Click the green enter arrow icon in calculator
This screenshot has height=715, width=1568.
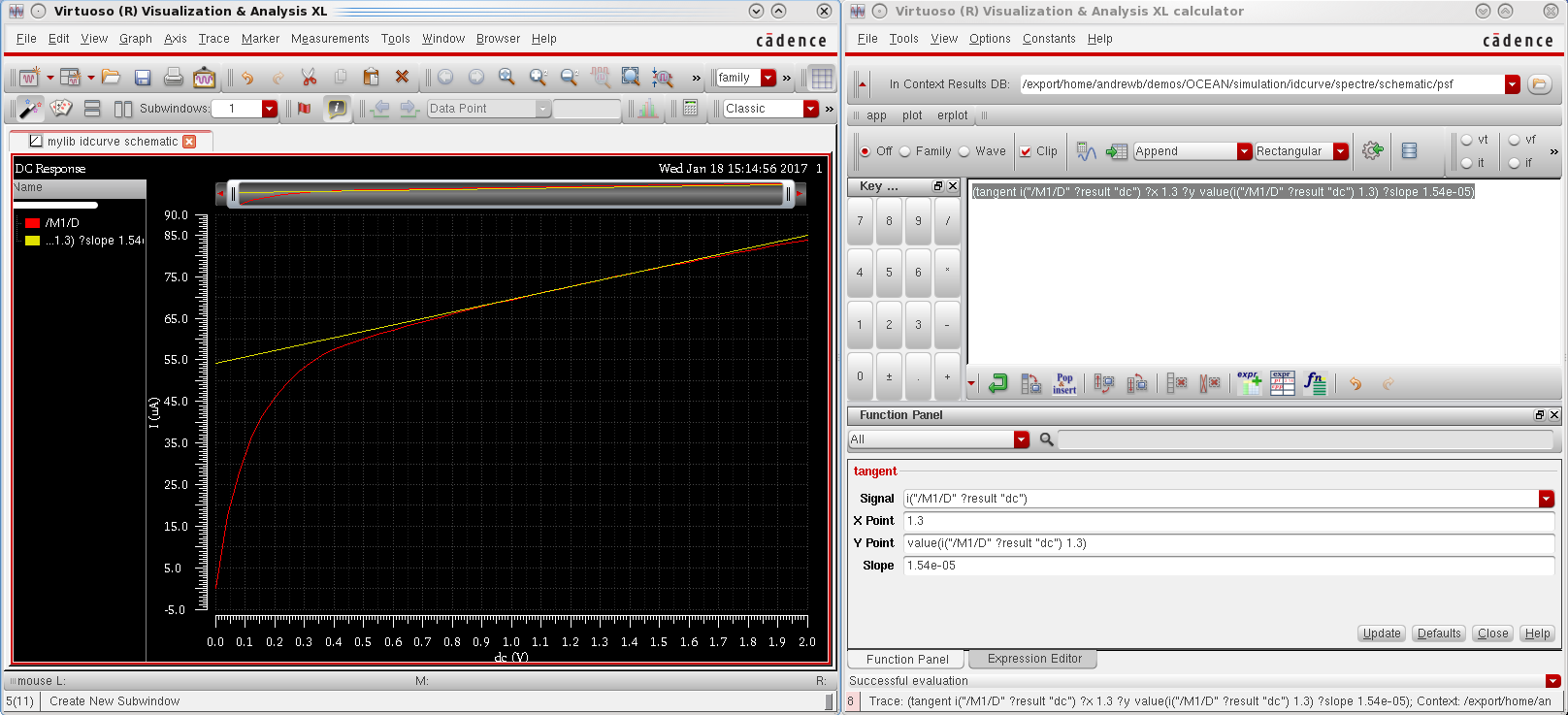coord(998,383)
